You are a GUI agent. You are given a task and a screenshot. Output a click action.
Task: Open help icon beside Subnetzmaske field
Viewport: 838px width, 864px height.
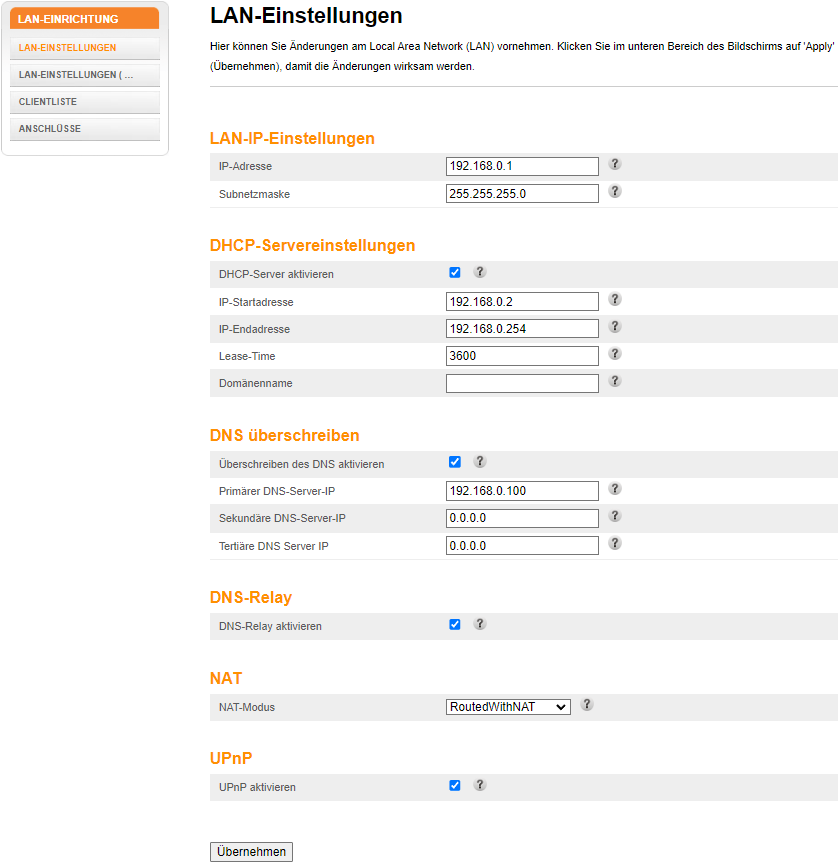pyautogui.click(x=615, y=191)
